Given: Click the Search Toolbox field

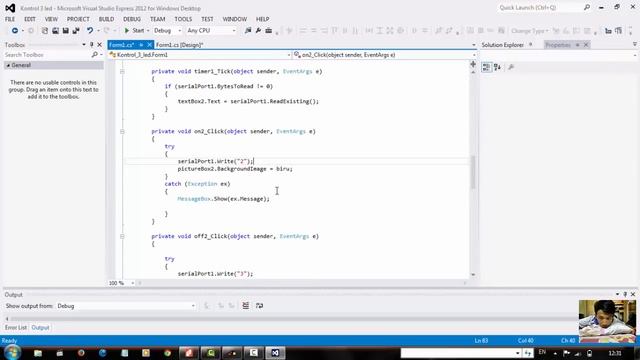Looking at the screenshot, I should click(x=48, y=55).
